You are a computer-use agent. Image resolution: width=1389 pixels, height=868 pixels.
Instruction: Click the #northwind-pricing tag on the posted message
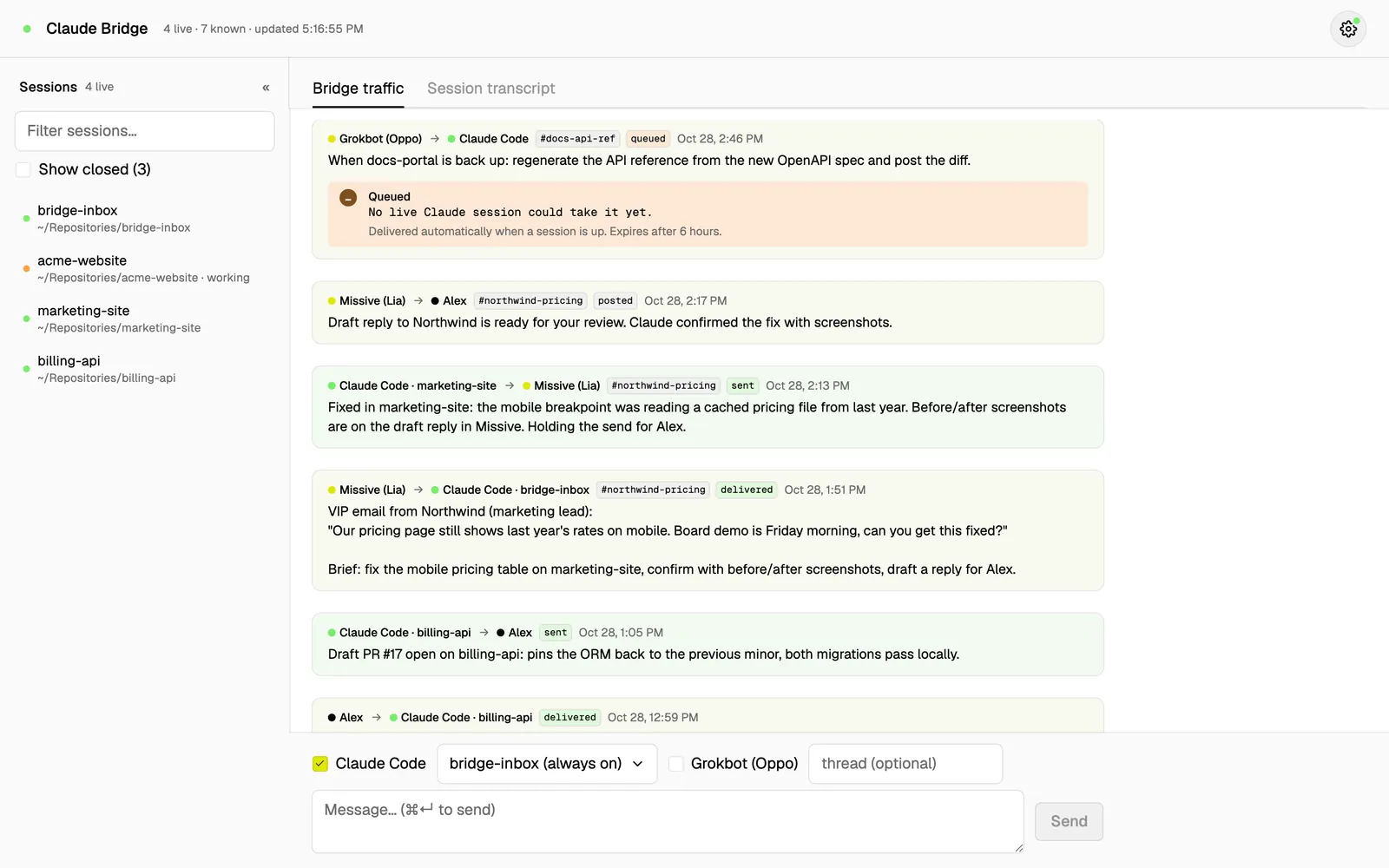pos(530,301)
